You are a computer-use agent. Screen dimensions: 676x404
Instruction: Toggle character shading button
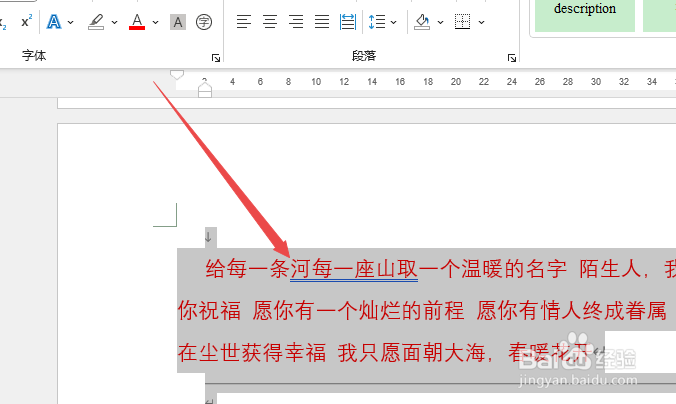click(x=178, y=22)
